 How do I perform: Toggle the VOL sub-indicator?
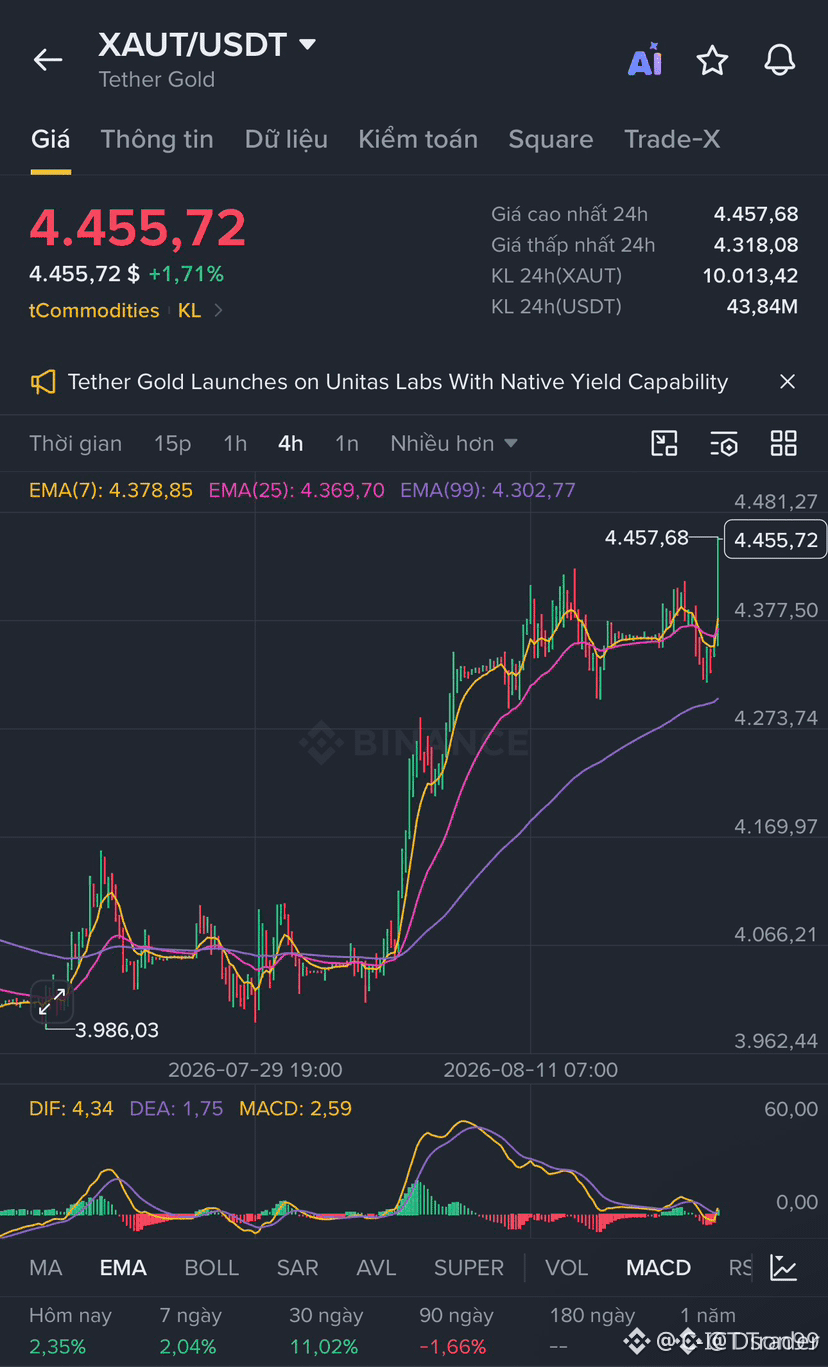567,1268
